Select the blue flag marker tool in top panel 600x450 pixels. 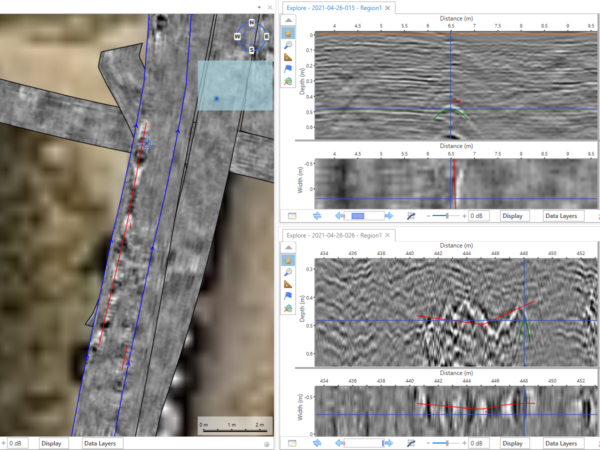click(x=288, y=69)
